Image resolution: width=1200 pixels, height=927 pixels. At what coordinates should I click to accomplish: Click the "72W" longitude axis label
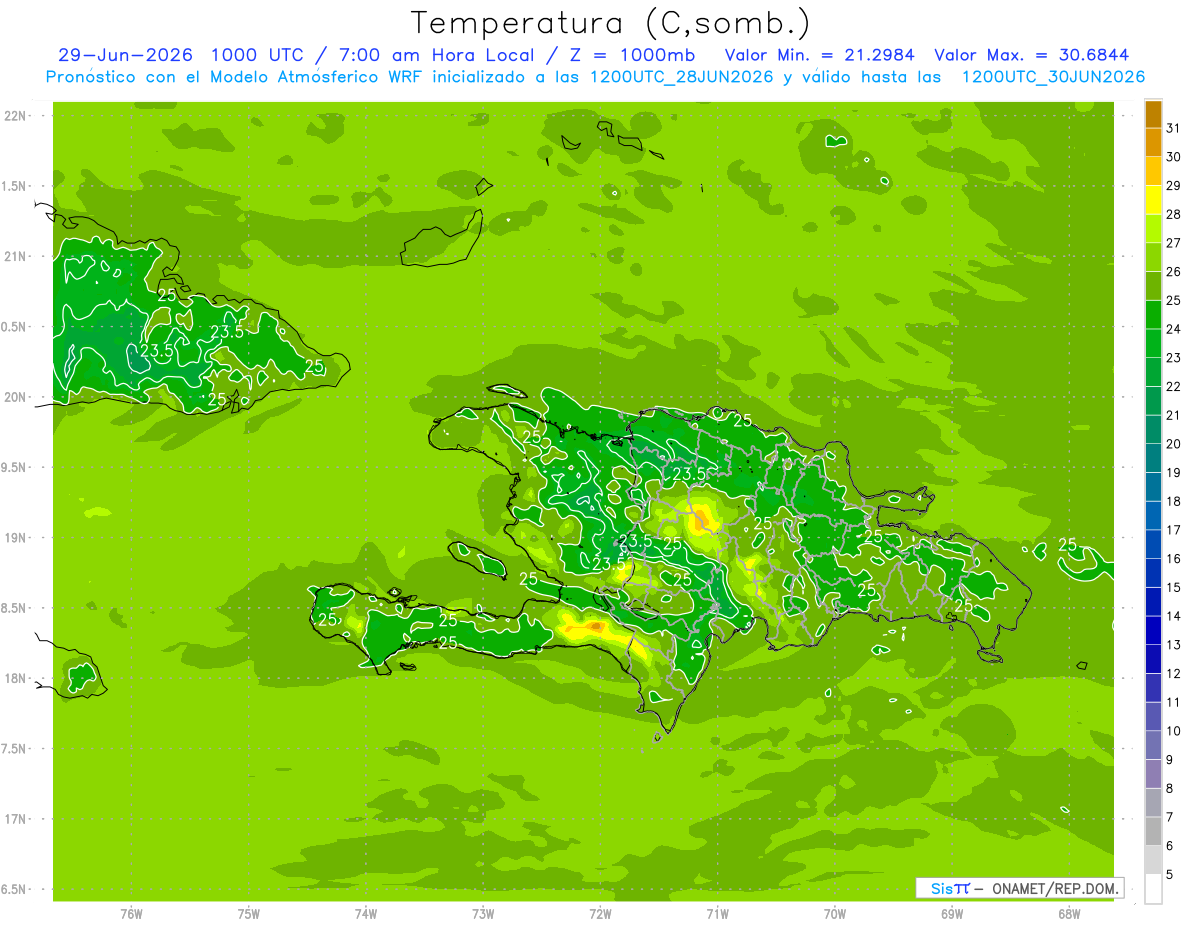click(x=600, y=914)
